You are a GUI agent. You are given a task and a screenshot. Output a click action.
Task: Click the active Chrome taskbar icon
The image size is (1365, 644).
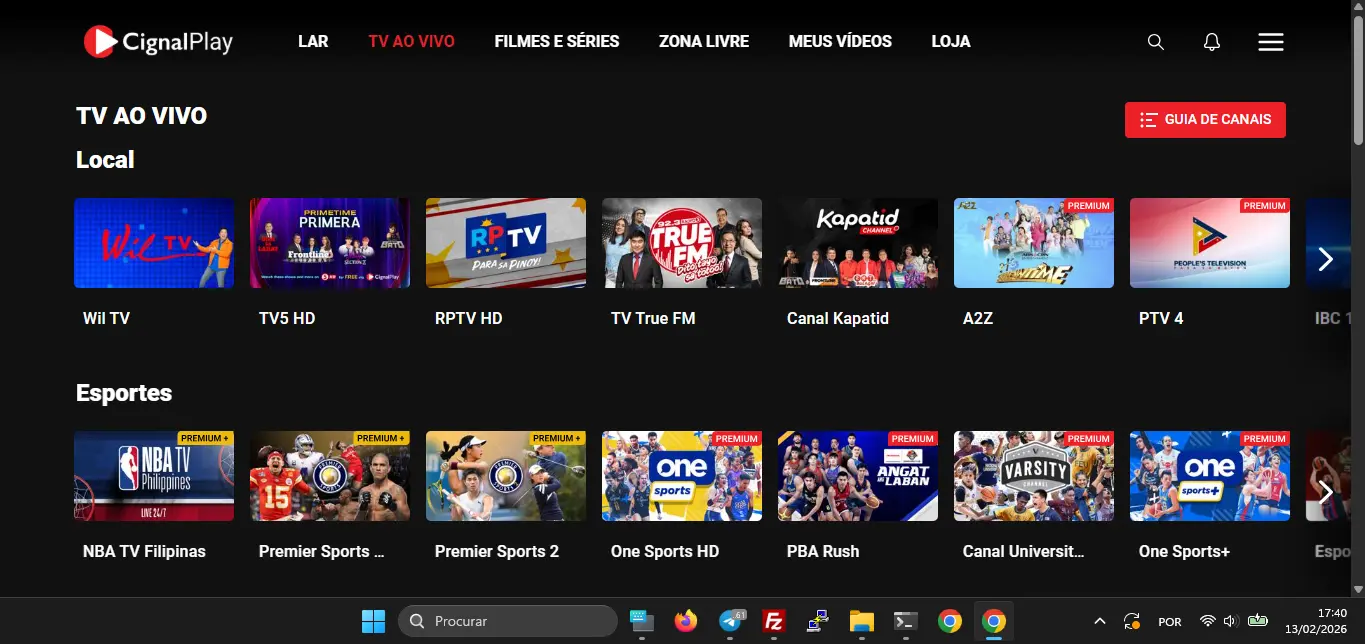(993, 621)
